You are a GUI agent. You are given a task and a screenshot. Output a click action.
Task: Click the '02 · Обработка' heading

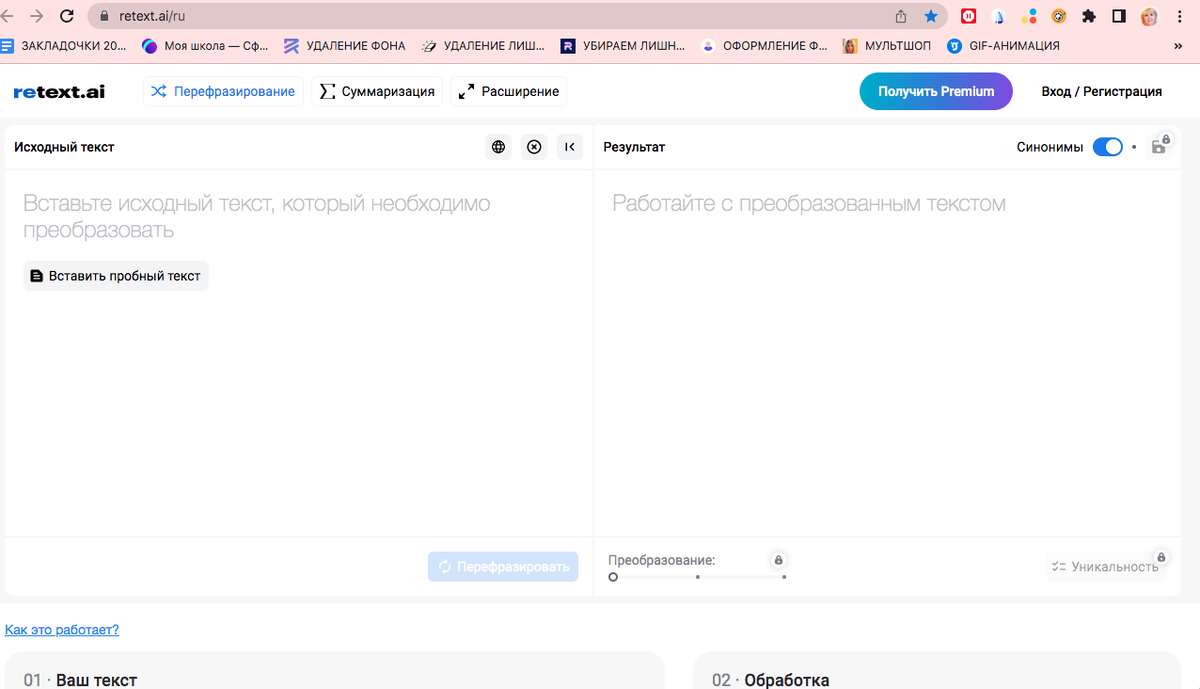(770, 680)
